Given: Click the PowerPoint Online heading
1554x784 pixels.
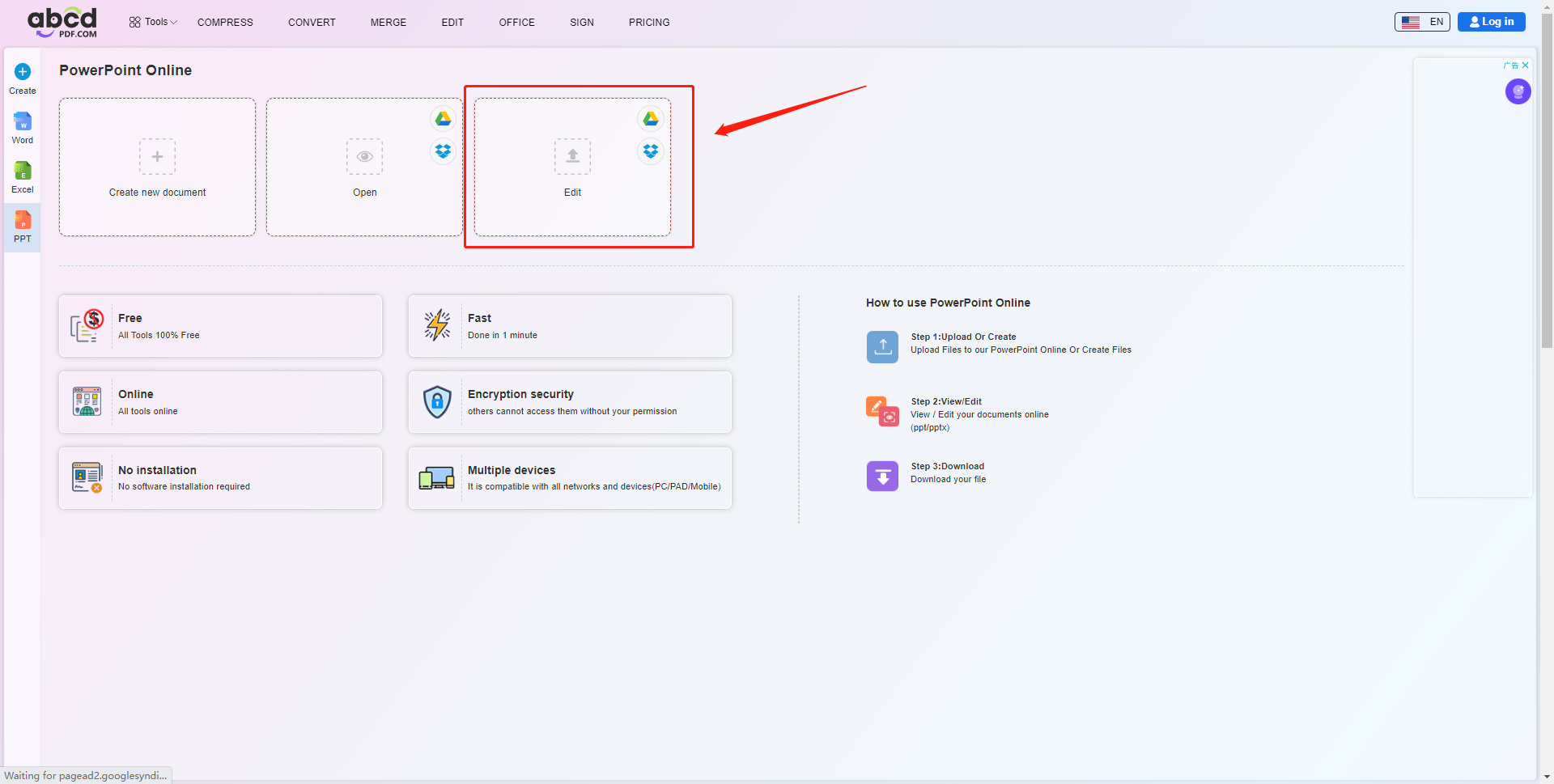Looking at the screenshot, I should click(x=125, y=70).
